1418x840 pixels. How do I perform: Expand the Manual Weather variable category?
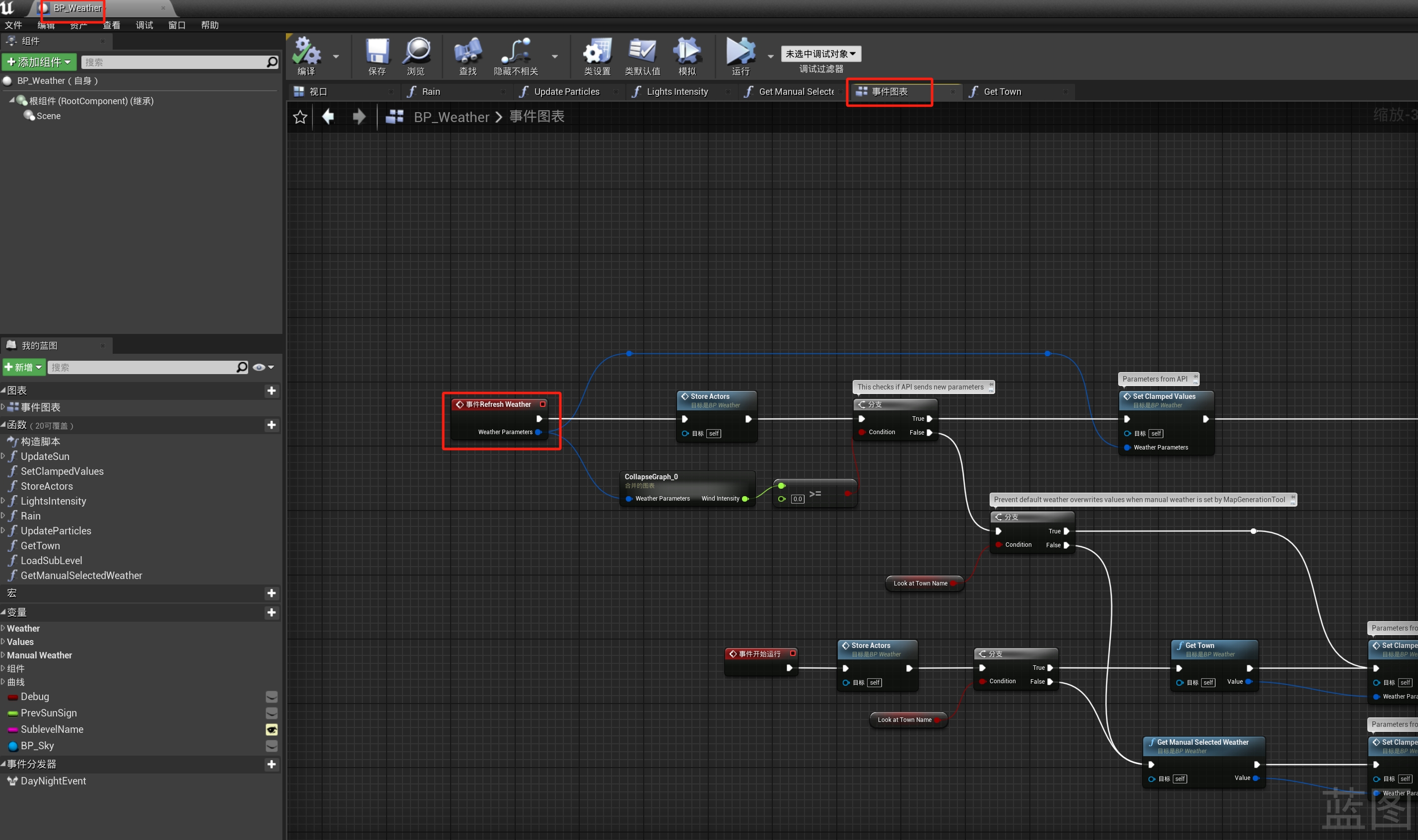3,655
